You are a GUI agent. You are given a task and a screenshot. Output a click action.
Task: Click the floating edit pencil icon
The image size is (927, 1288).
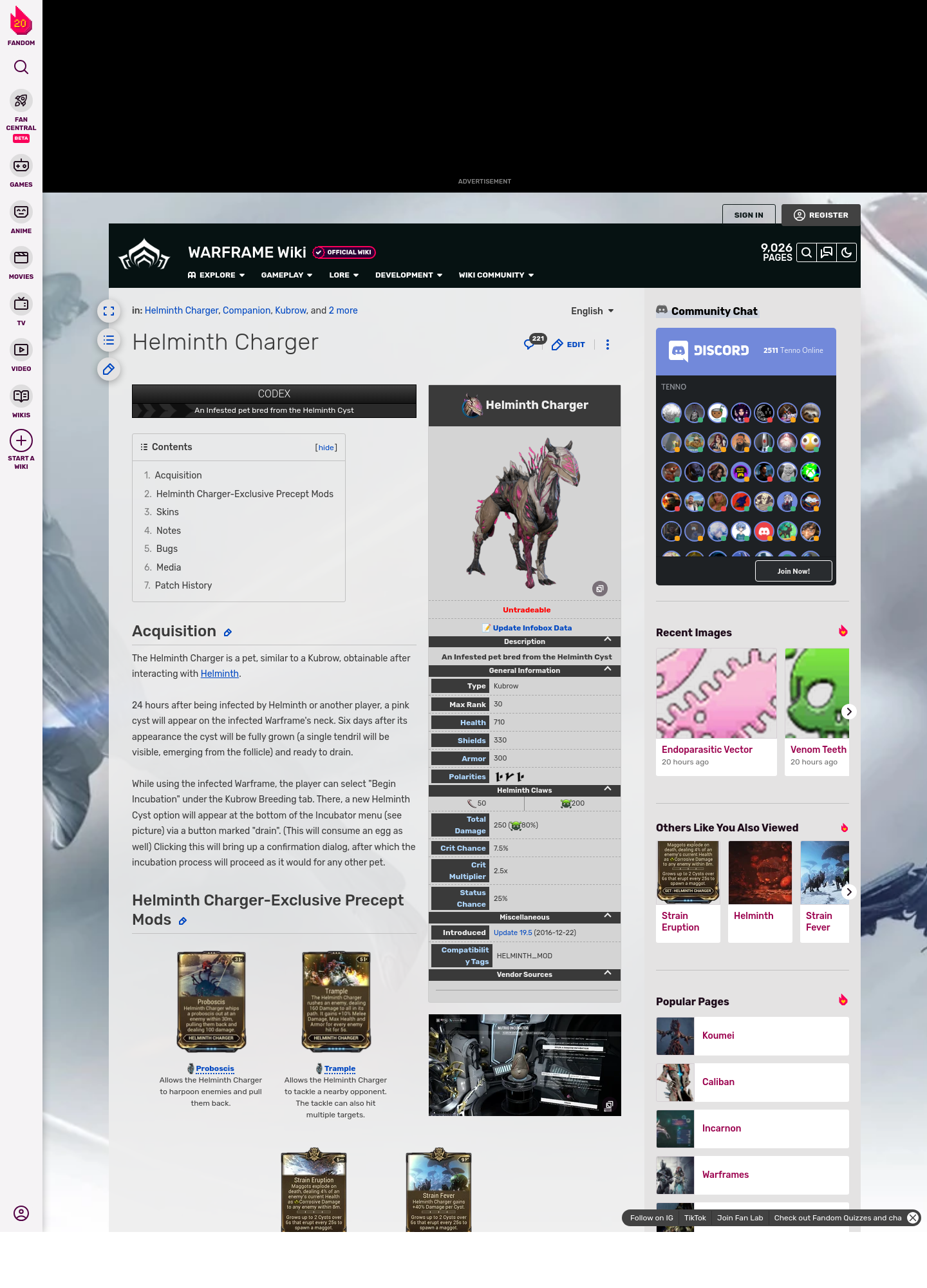pyautogui.click(x=109, y=369)
